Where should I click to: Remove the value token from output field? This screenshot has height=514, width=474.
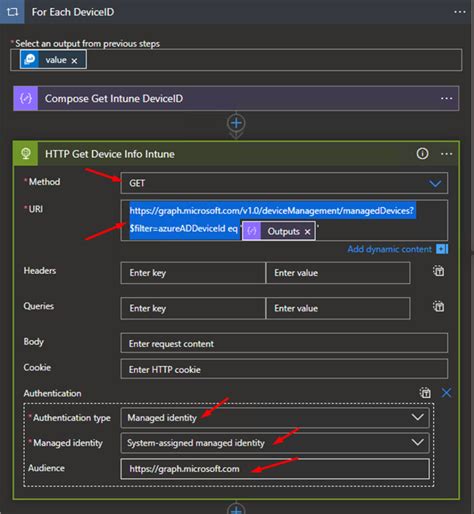click(x=74, y=61)
